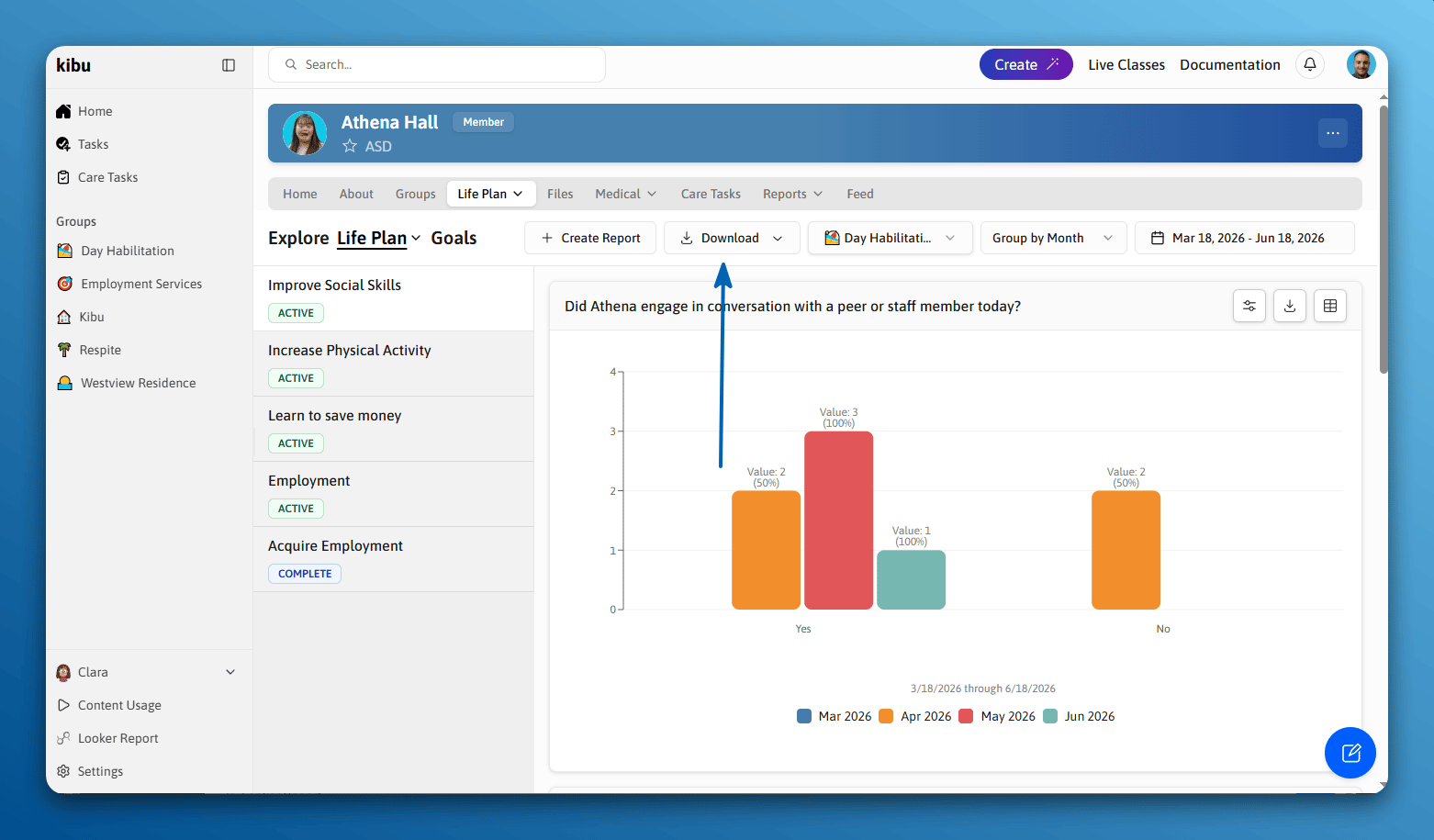Switch to the member Home tab
Image resolution: width=1434 pixels, height=840 pixels.
300,194
